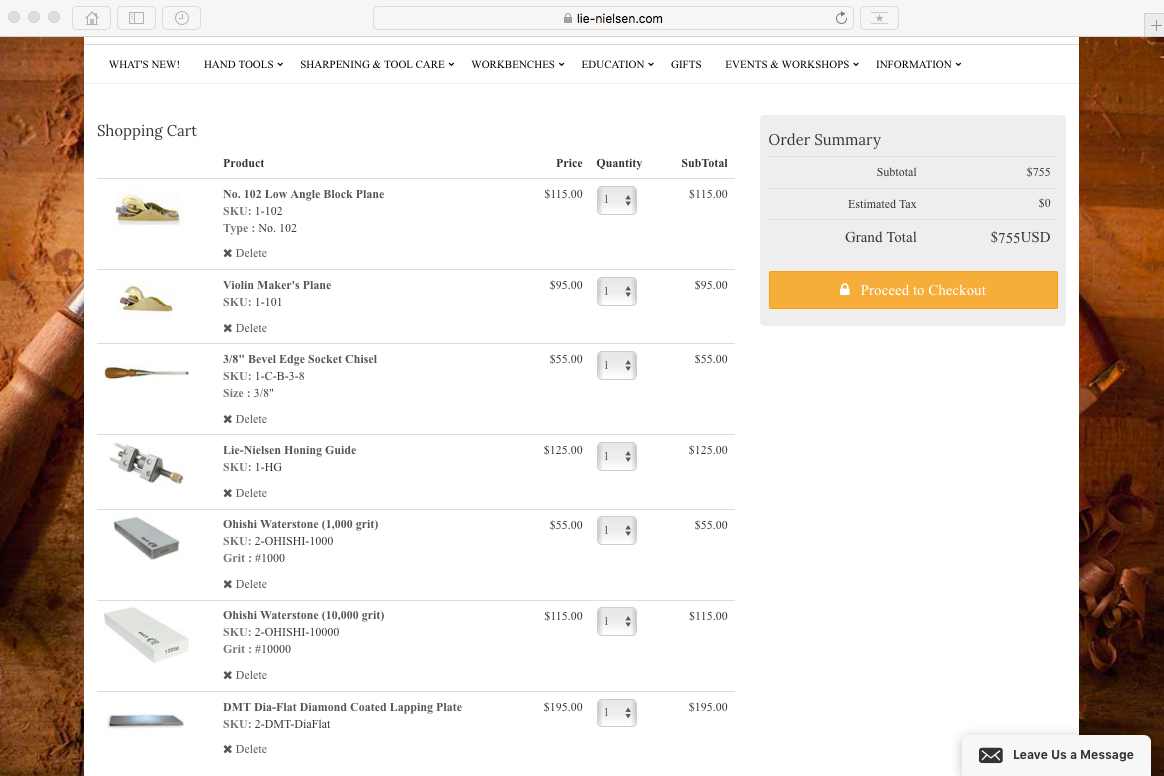Viewport: 1164px width, 776px height.
Task: Show the Safari sidebar
Action: click(x=136, y=18)
